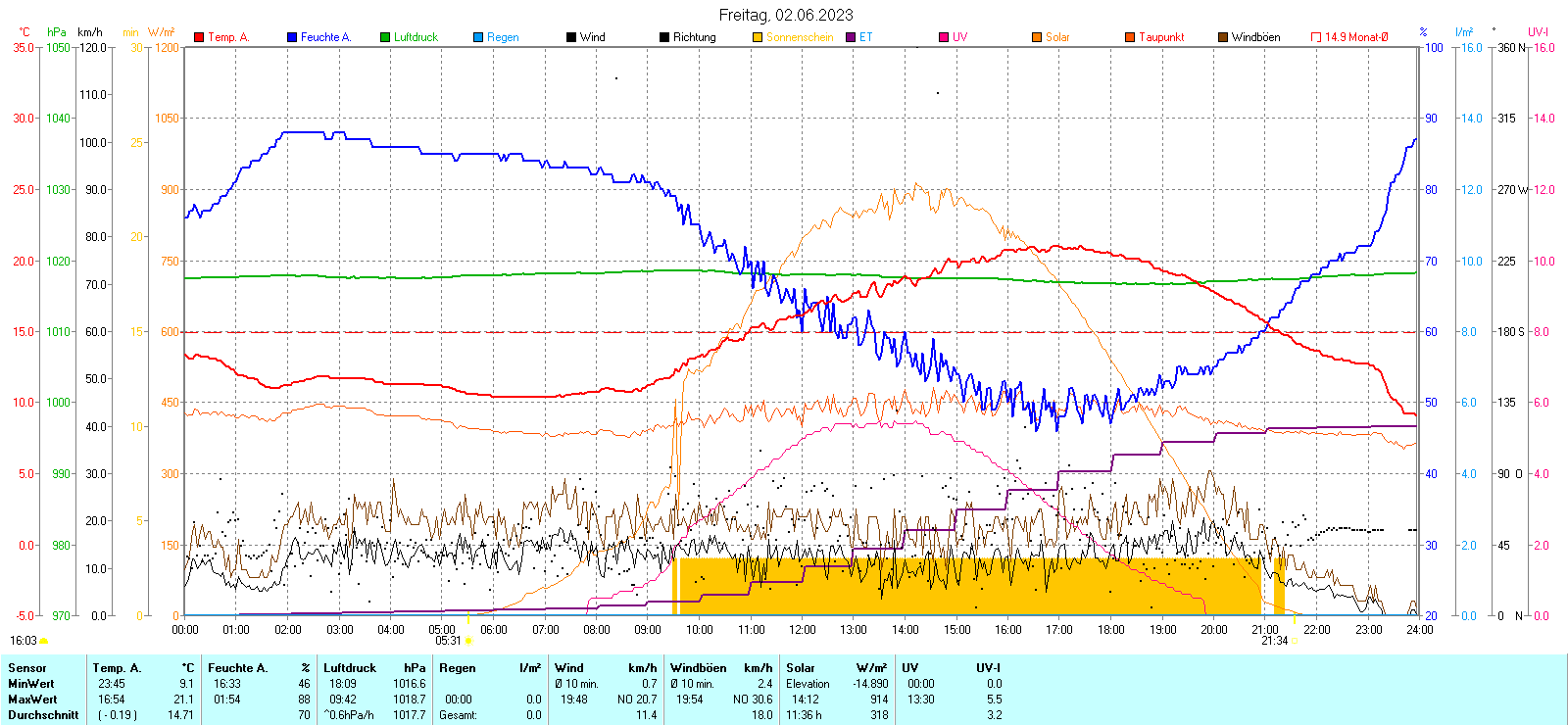Click the Taupunkt legend label
1568x725 pixels.
pyautogui.click(x=1161, y=37)
